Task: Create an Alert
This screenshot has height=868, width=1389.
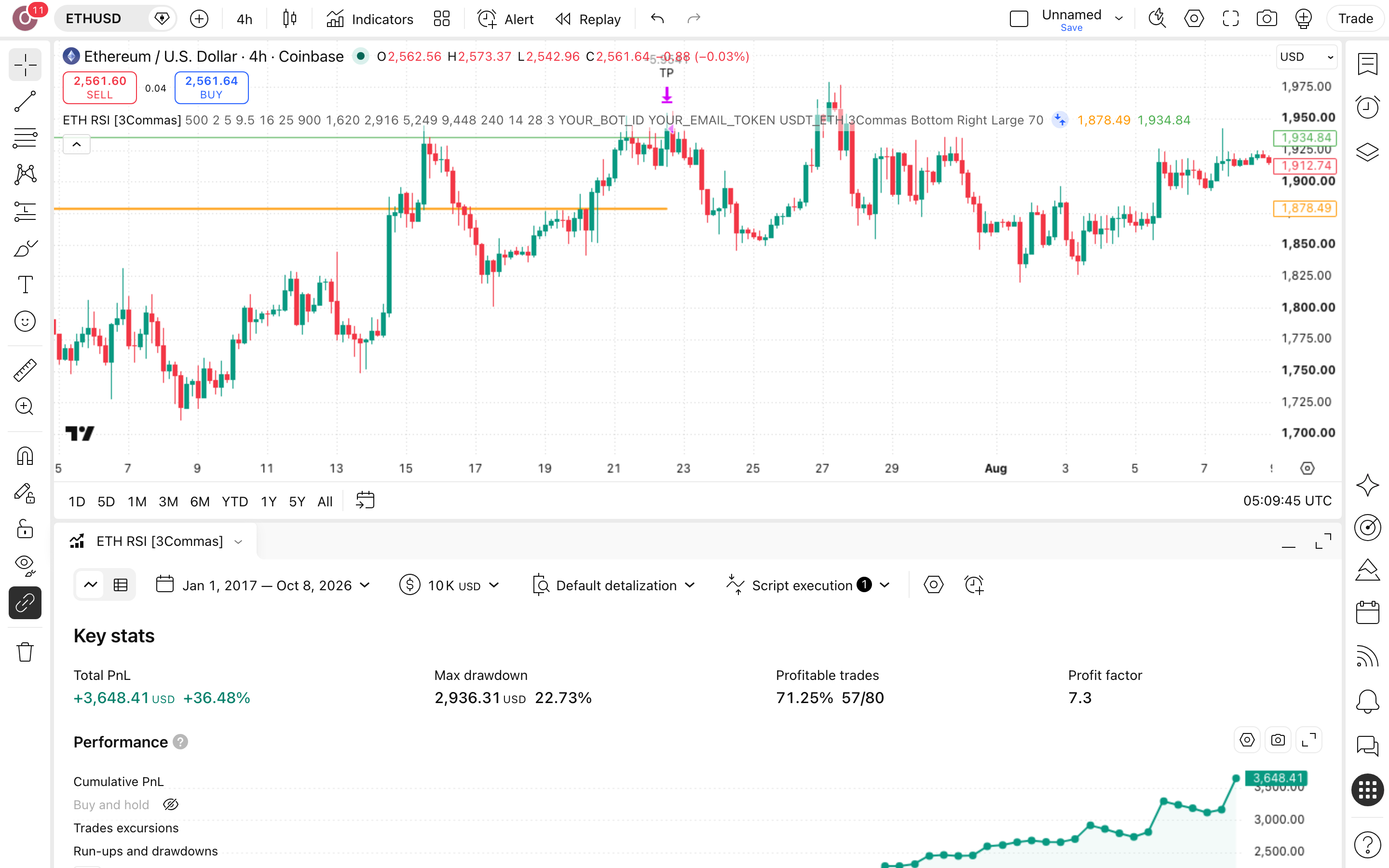Action: pos(505,19)
